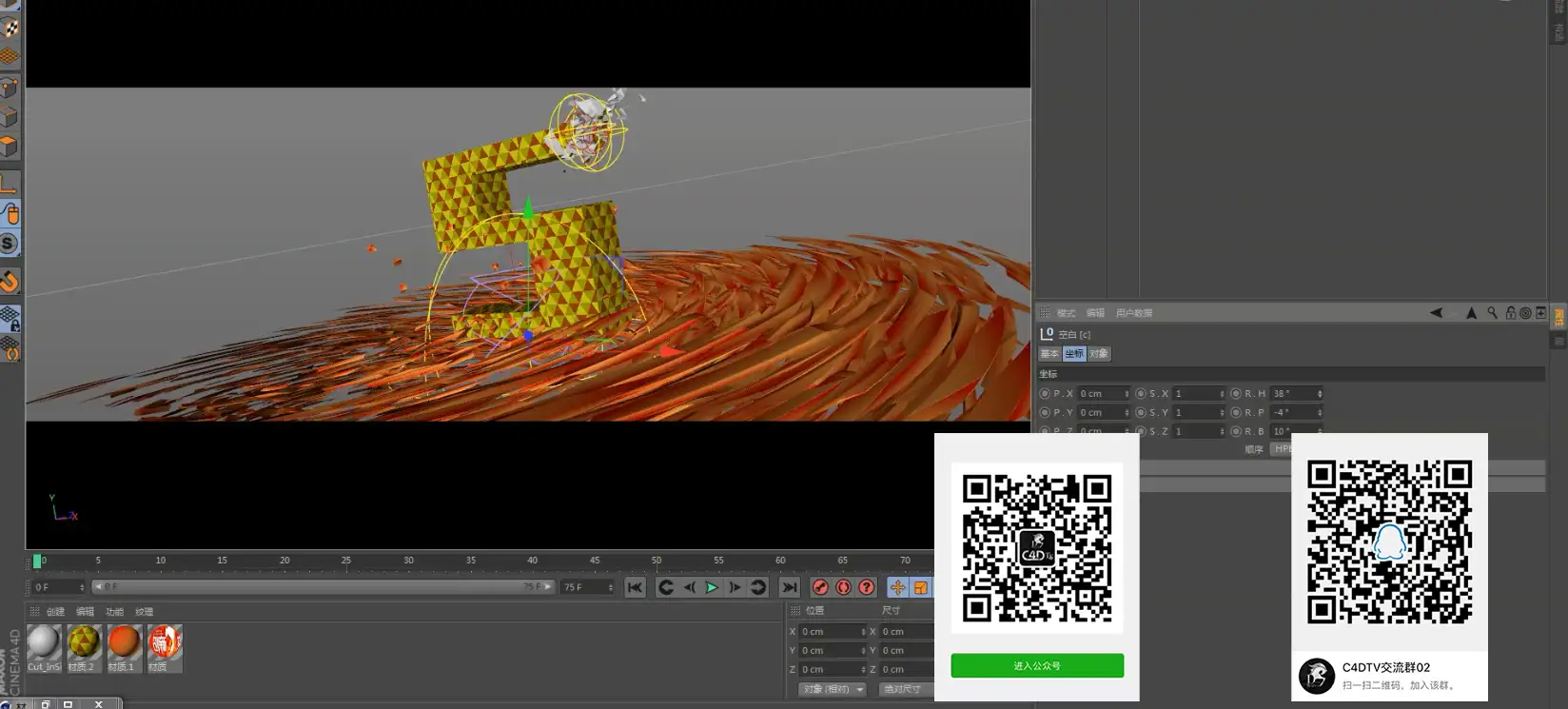Select the Workplane mode grid icon

[10, 57]
